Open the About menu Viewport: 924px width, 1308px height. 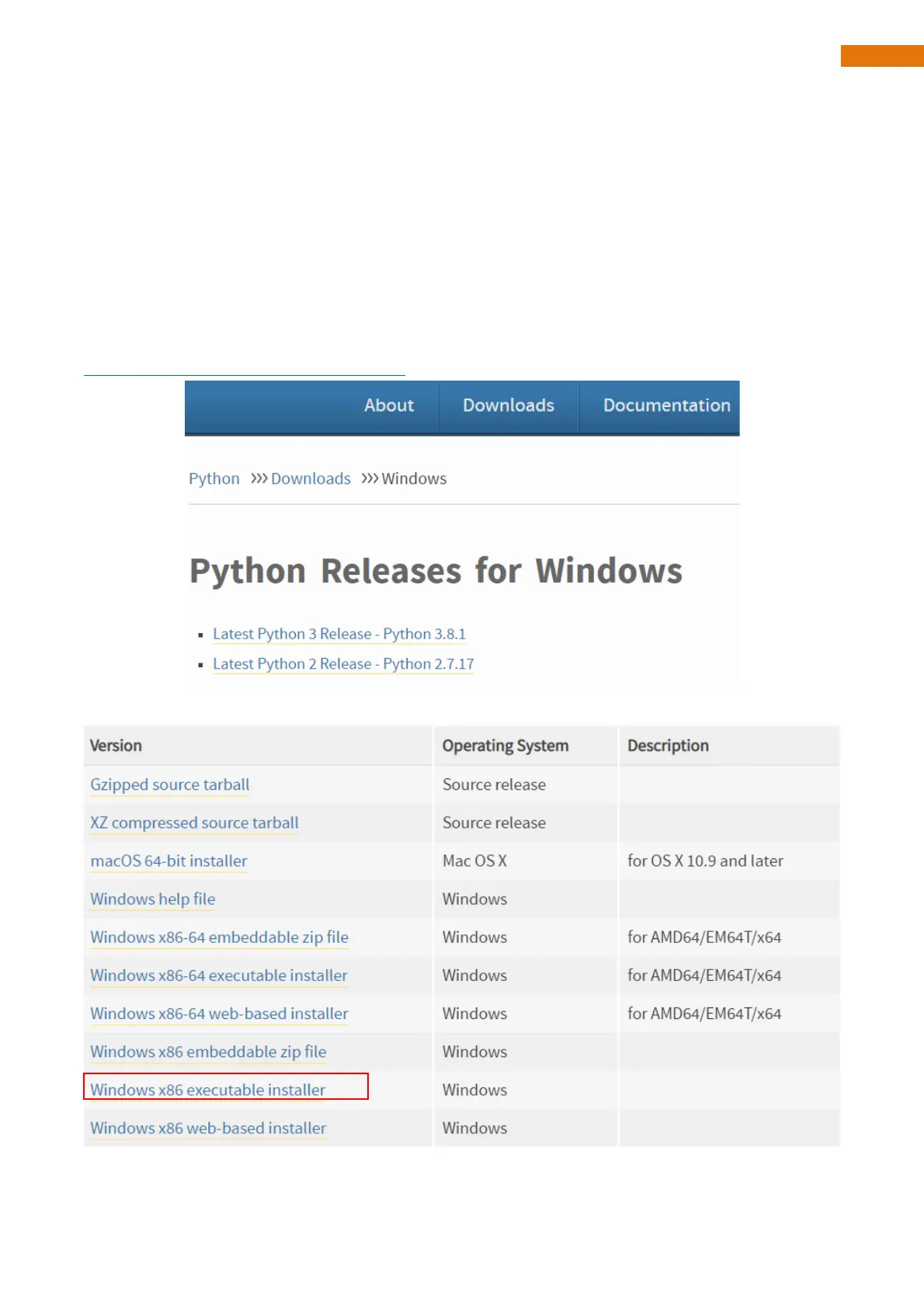pyautogui.click(x=389, y=405)
